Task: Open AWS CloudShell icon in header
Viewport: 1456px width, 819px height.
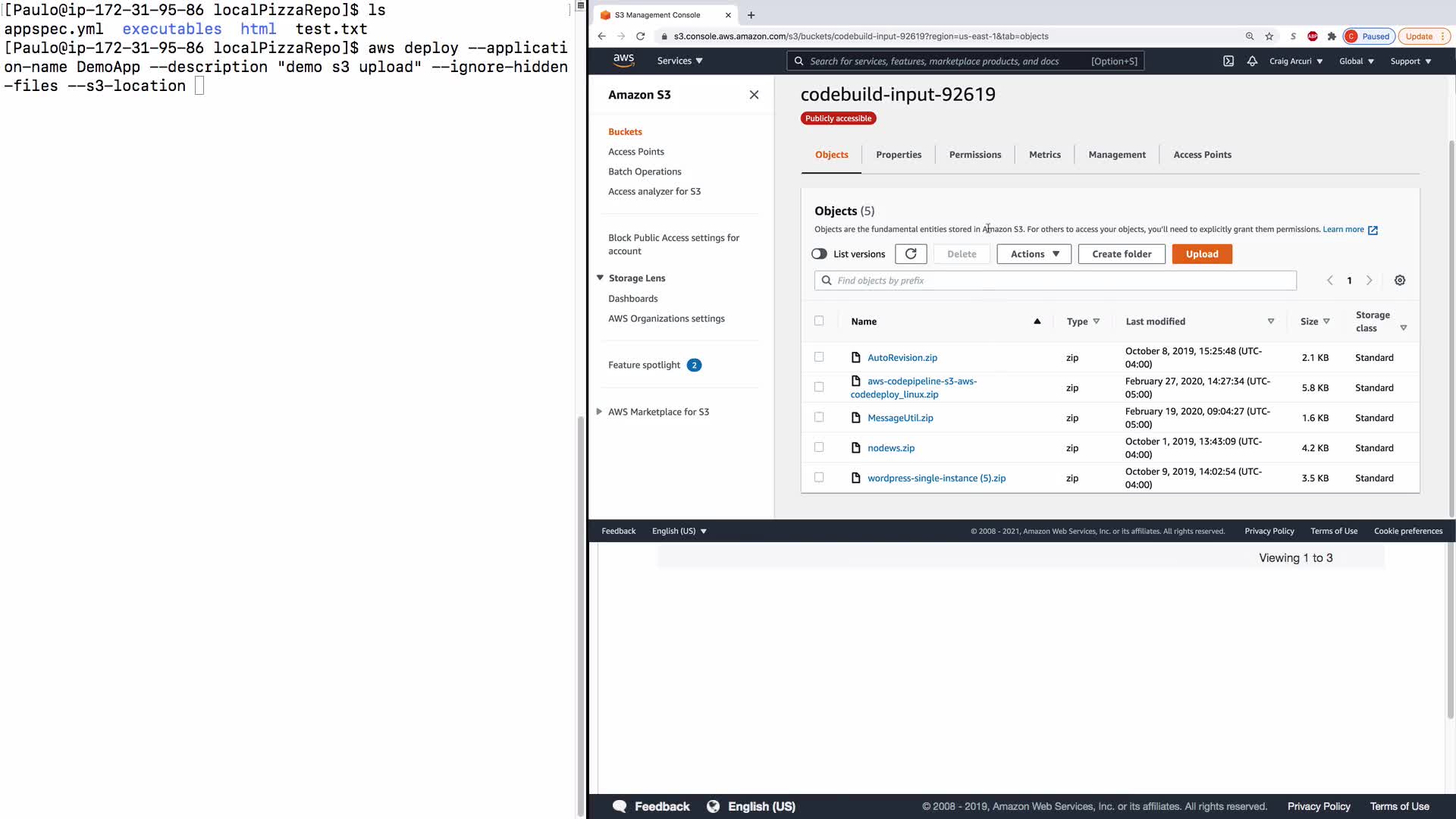Action: pos(1228,61)
